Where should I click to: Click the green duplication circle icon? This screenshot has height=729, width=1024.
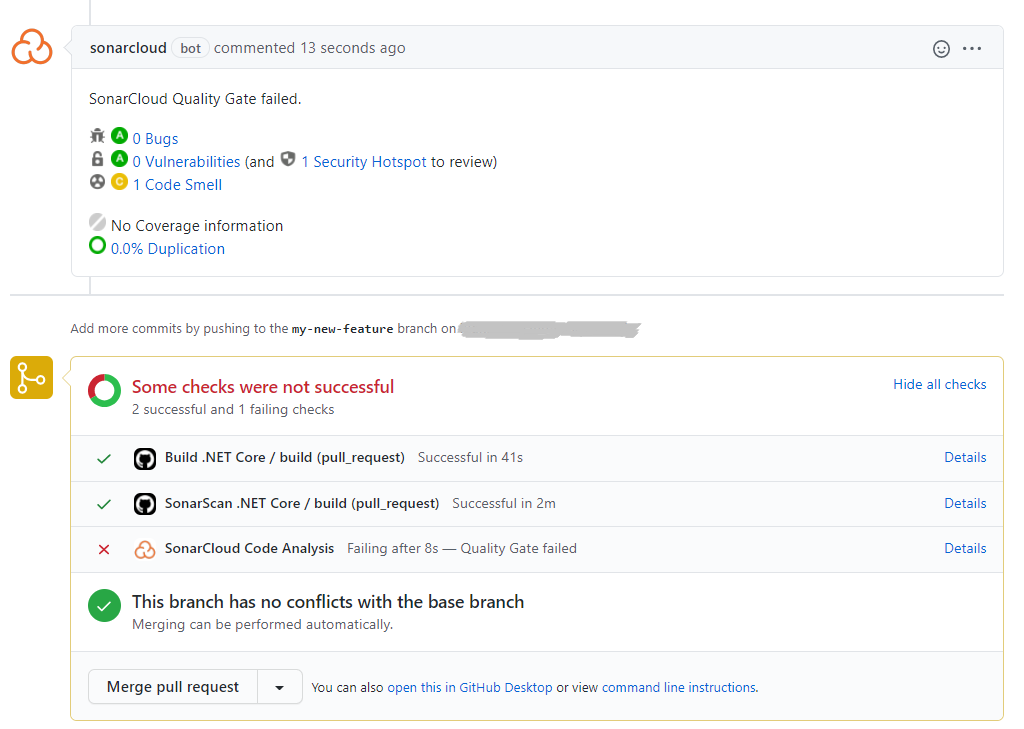pyautogui.click(x=97, y=246)
